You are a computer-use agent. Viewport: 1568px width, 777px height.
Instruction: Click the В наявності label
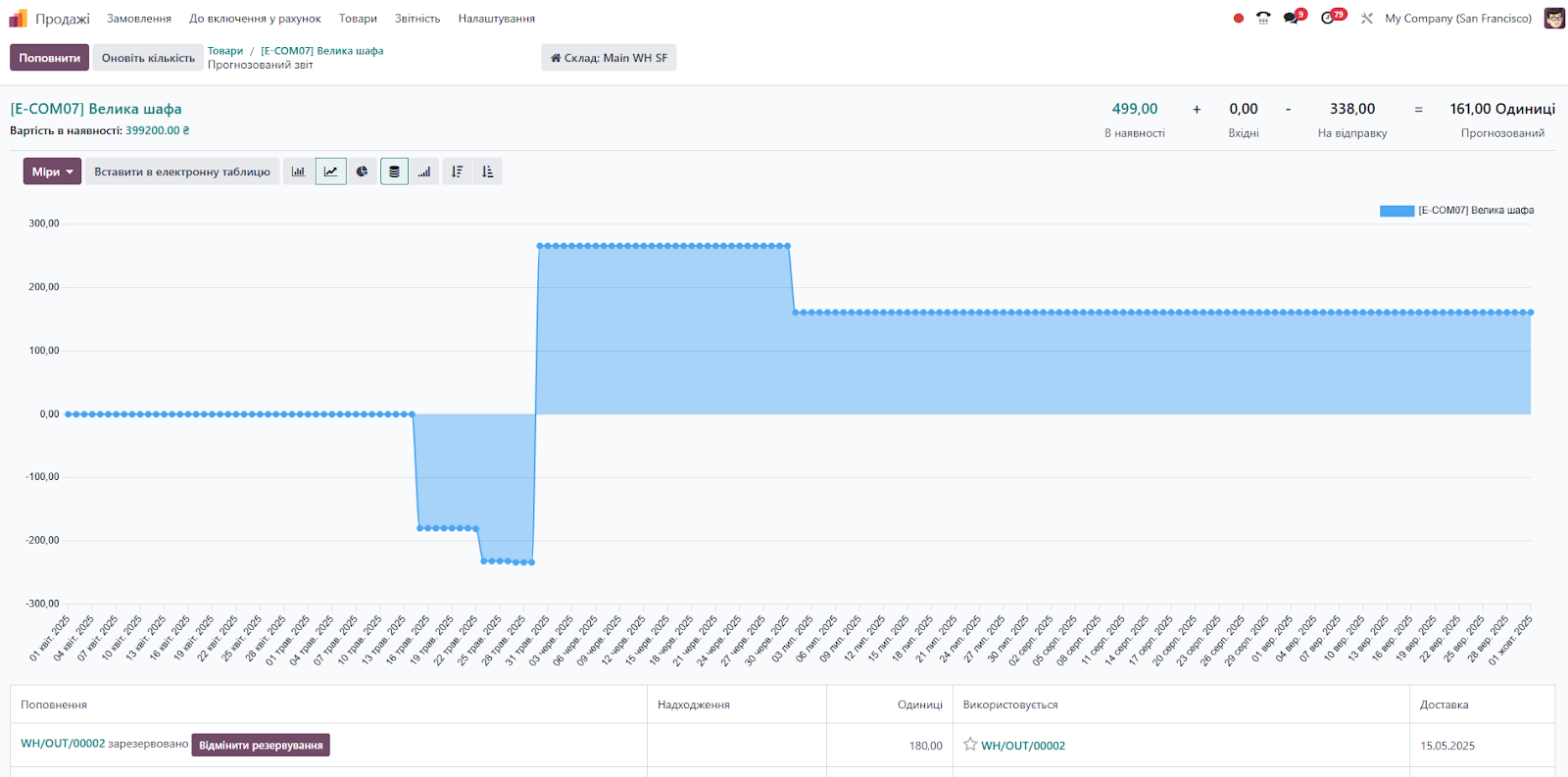(x=1135, y=133)
